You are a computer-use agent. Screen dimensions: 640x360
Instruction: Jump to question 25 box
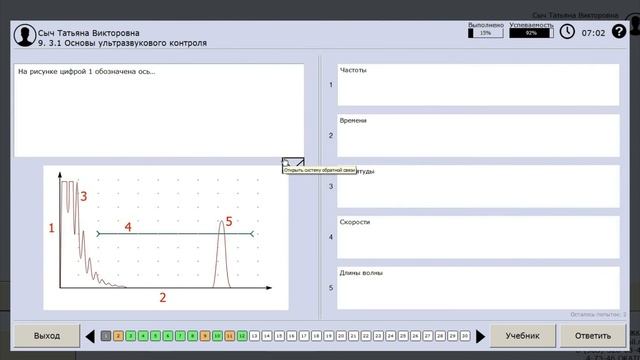403,336
